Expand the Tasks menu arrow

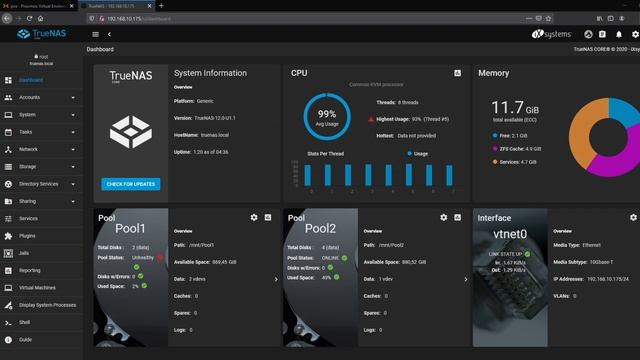click(x=73, y=132)
